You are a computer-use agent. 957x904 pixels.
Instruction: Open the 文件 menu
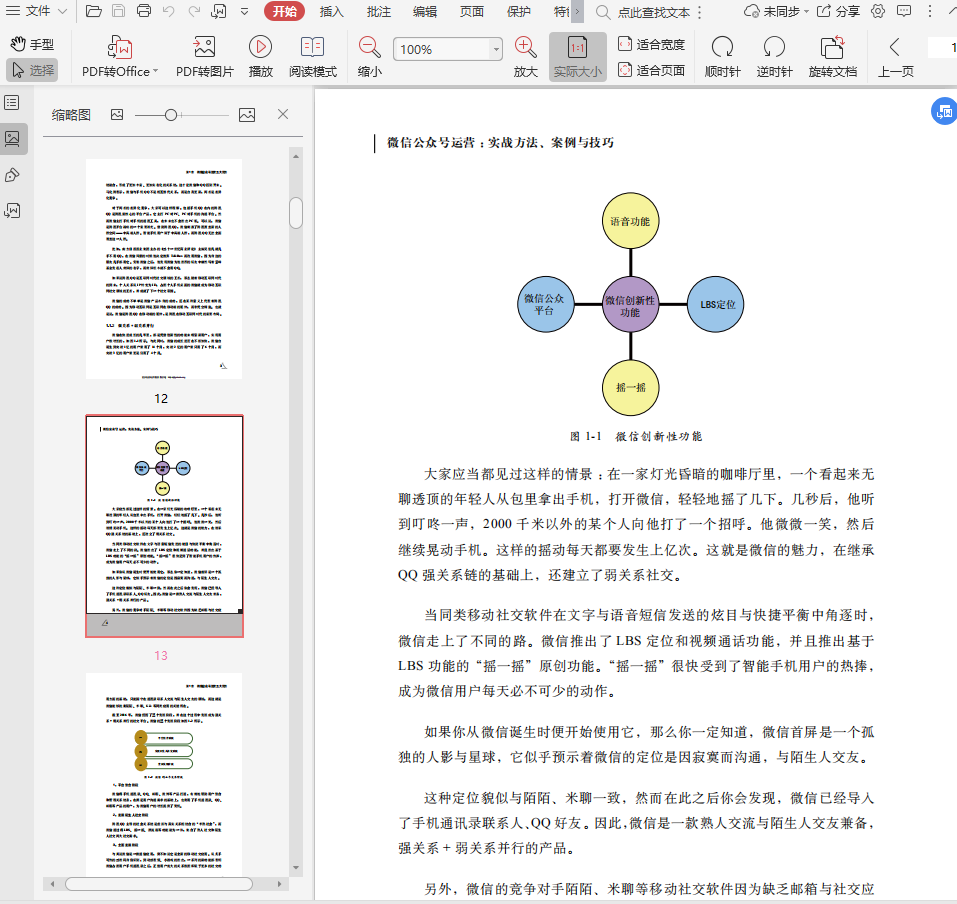tap(37, 11)
